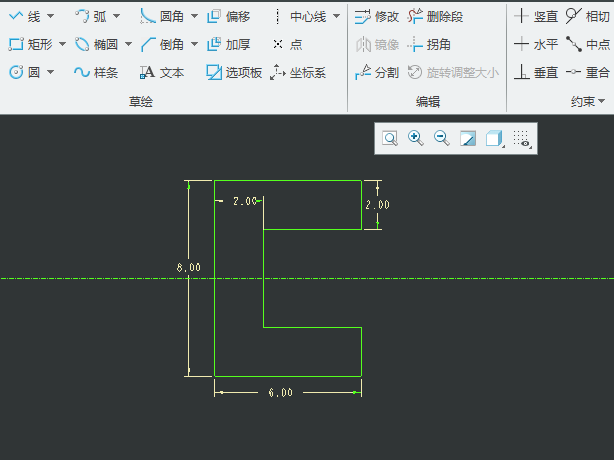The height and width of the screenshot is (460, 614).
Task: Apply the 重合 (Coincident) constraint
Action: pyautogui.click(x=588, y=72)
